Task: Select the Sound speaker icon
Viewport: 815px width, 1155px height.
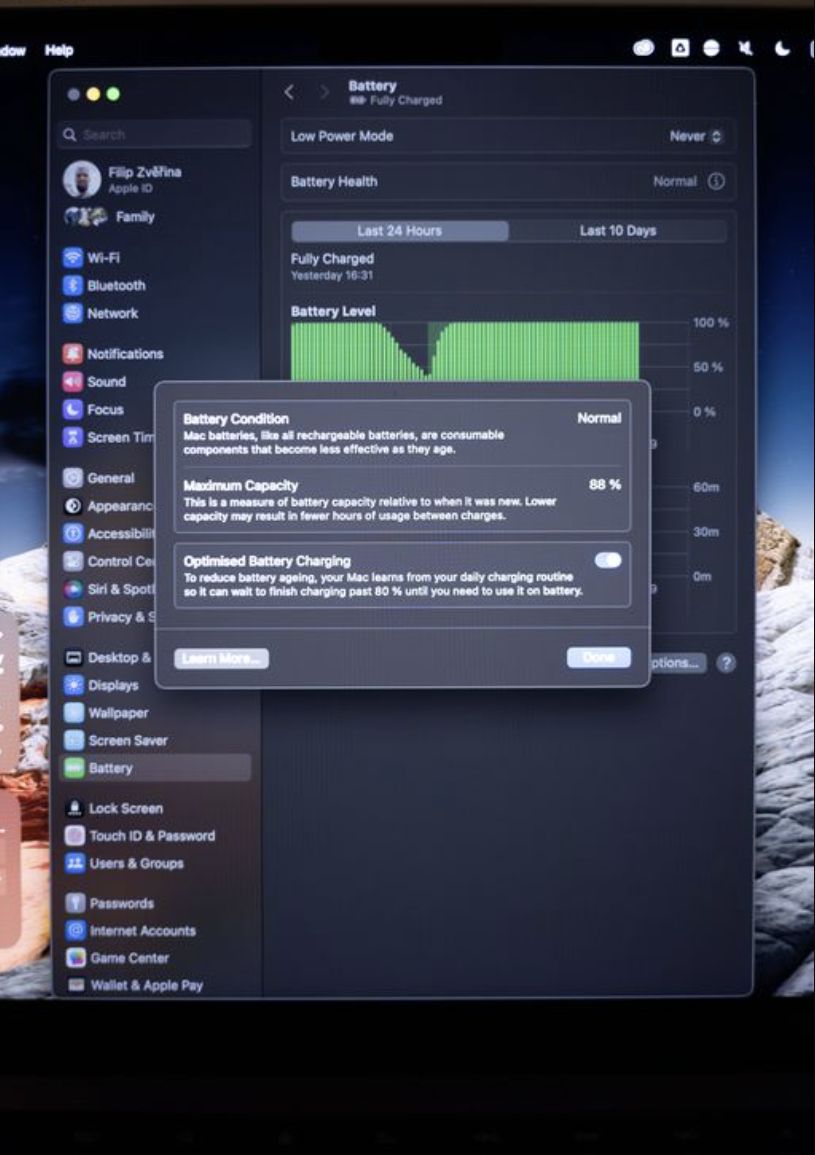Action: 72,382
